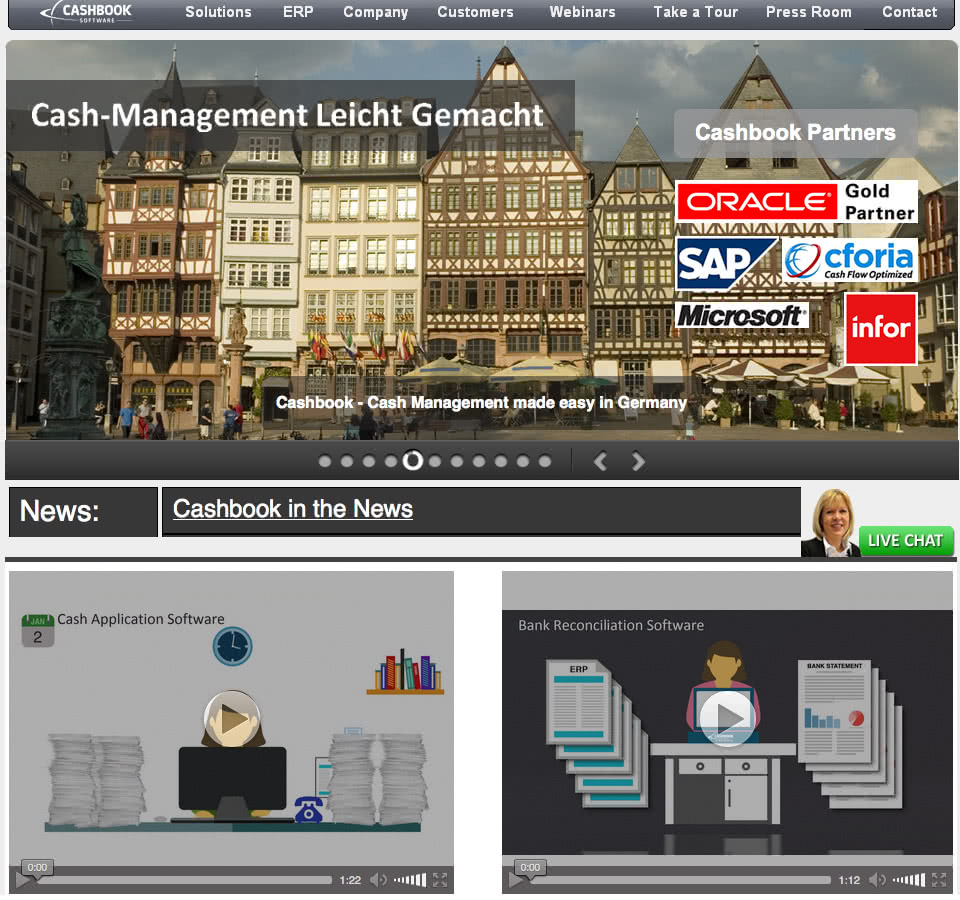
Task: Select the first slideshow dot
Action: point(325,461)
